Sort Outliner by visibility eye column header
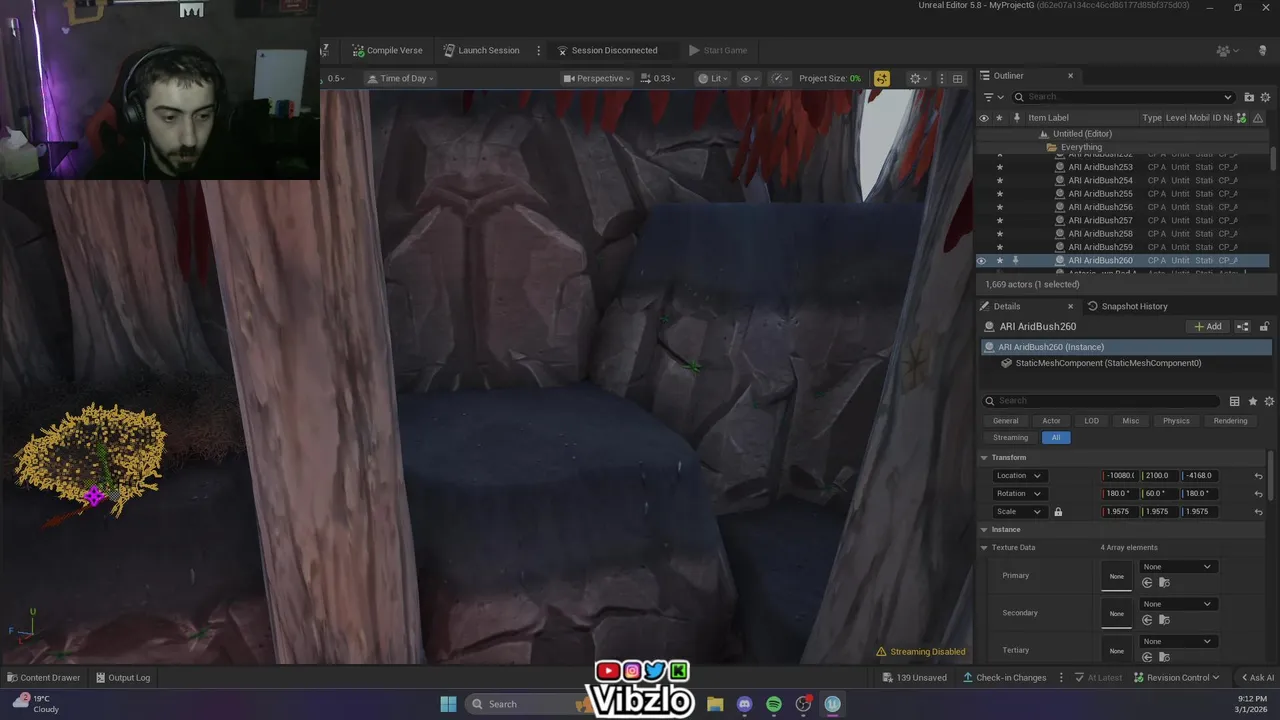The image size is (1280, 720). pyautogui.click(x=983, y=118)
